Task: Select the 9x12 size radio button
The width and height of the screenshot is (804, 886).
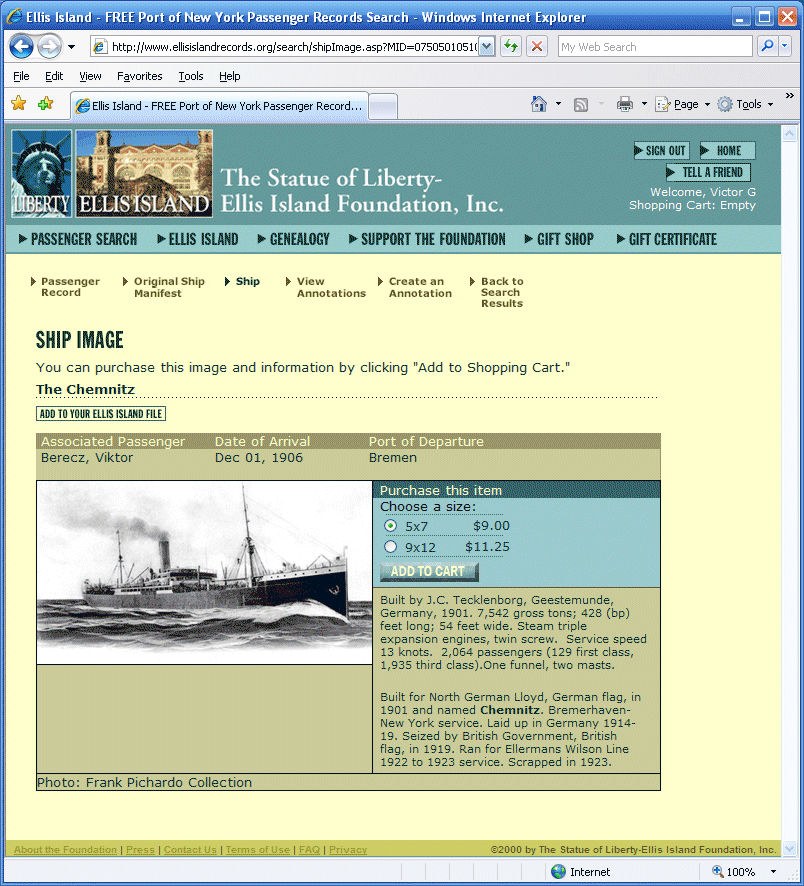Action: (x=390, y=547)
